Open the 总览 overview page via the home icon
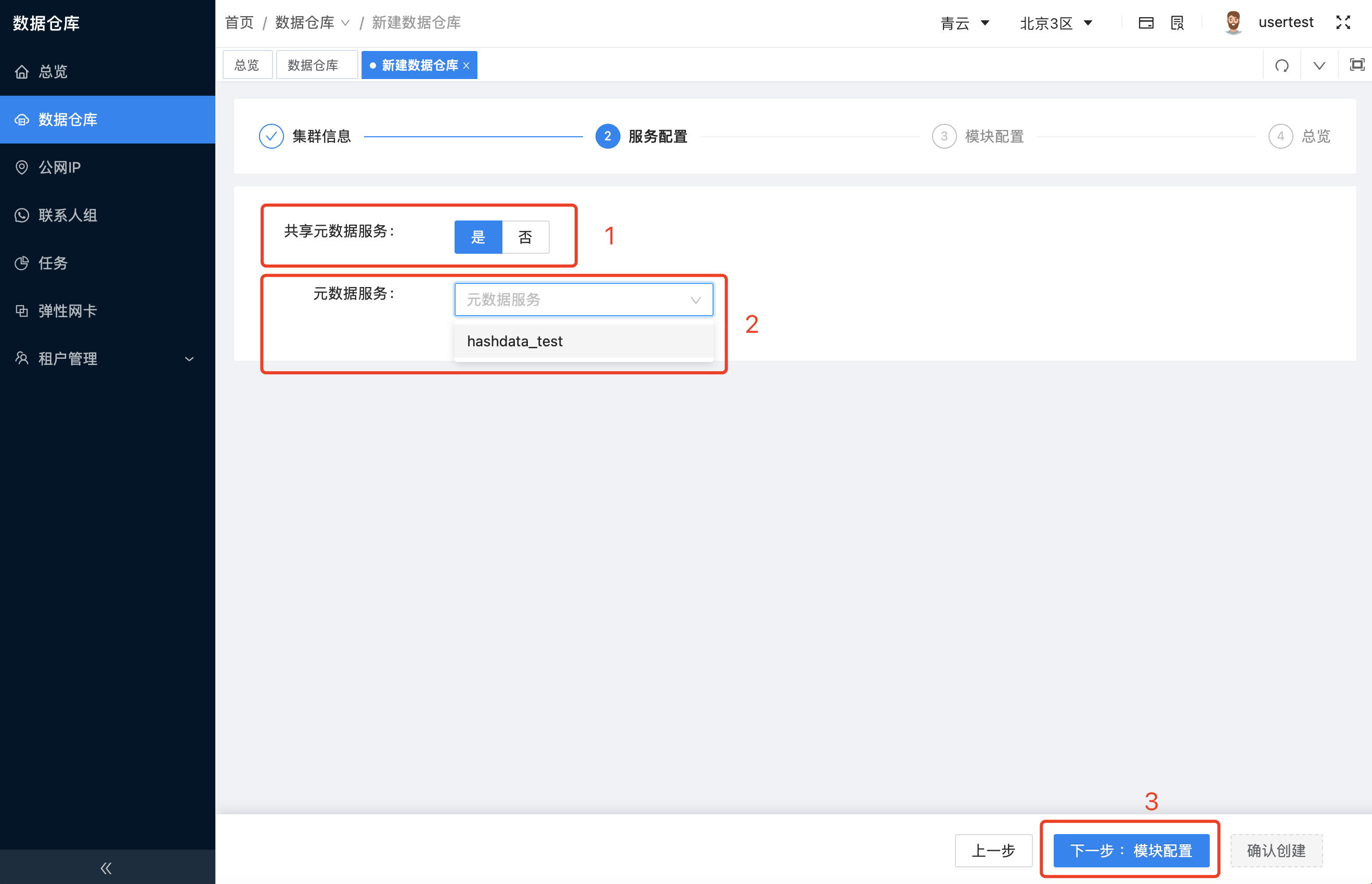 [22, 71]
